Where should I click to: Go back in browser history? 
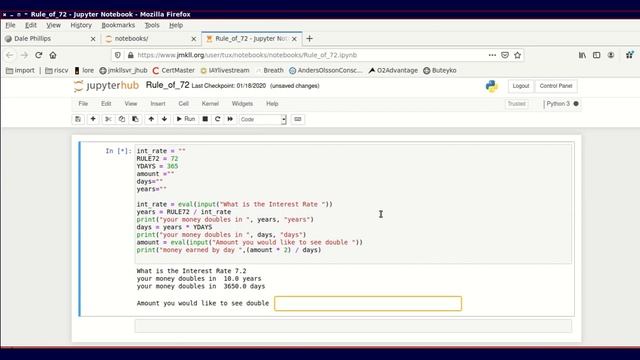10,55
